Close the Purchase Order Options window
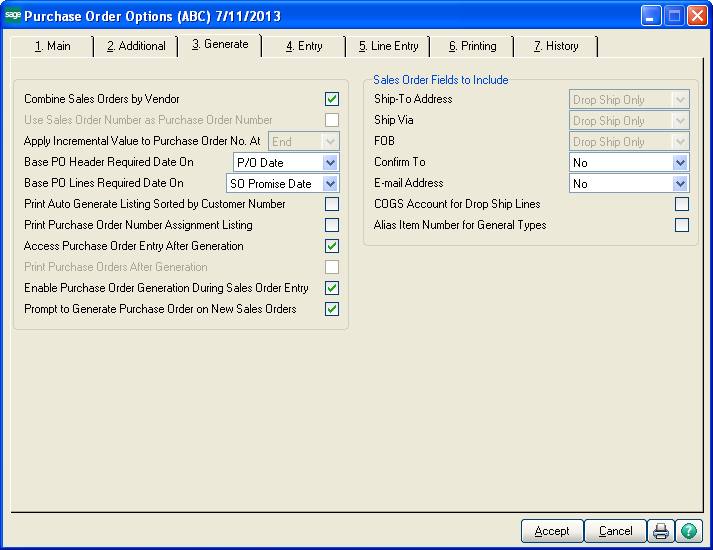Image resolution: width=713 pixels, height=550 pixels. point(696,16)
